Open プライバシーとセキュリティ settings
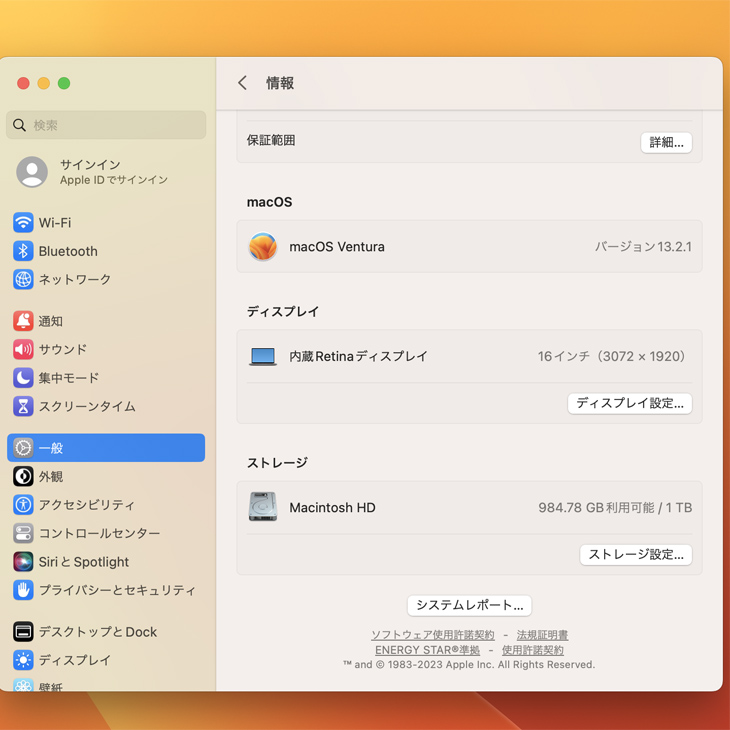The image size is (730, 730). (117, 590)
